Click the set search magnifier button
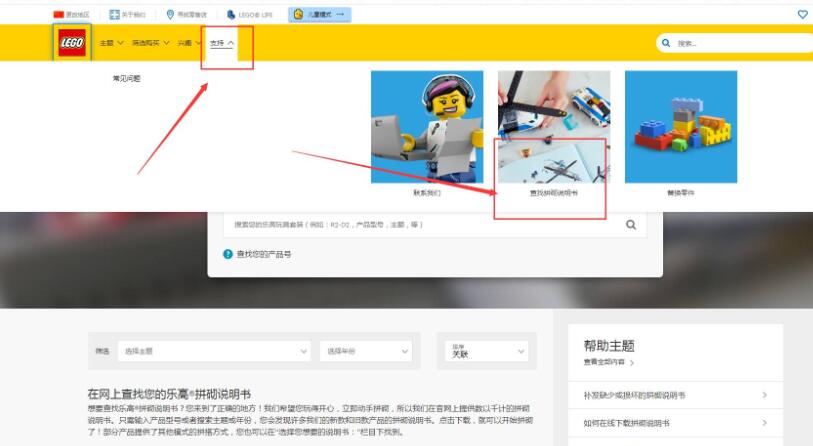This screenshot has height=446, width=813. tap(631, 225)
